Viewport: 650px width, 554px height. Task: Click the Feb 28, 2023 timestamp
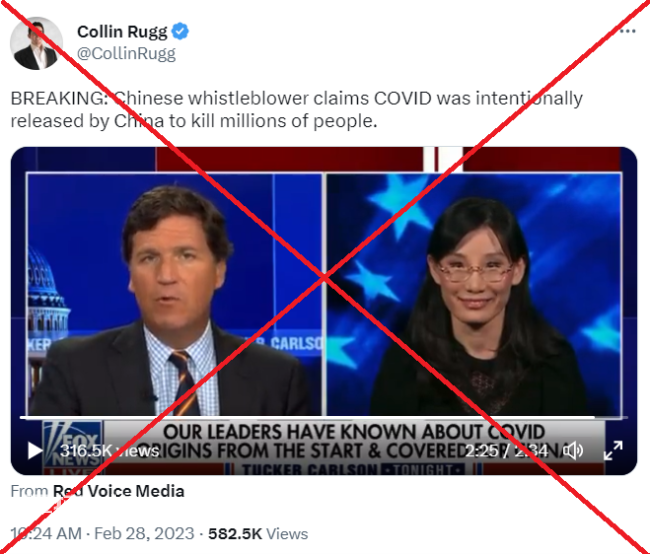144,533
